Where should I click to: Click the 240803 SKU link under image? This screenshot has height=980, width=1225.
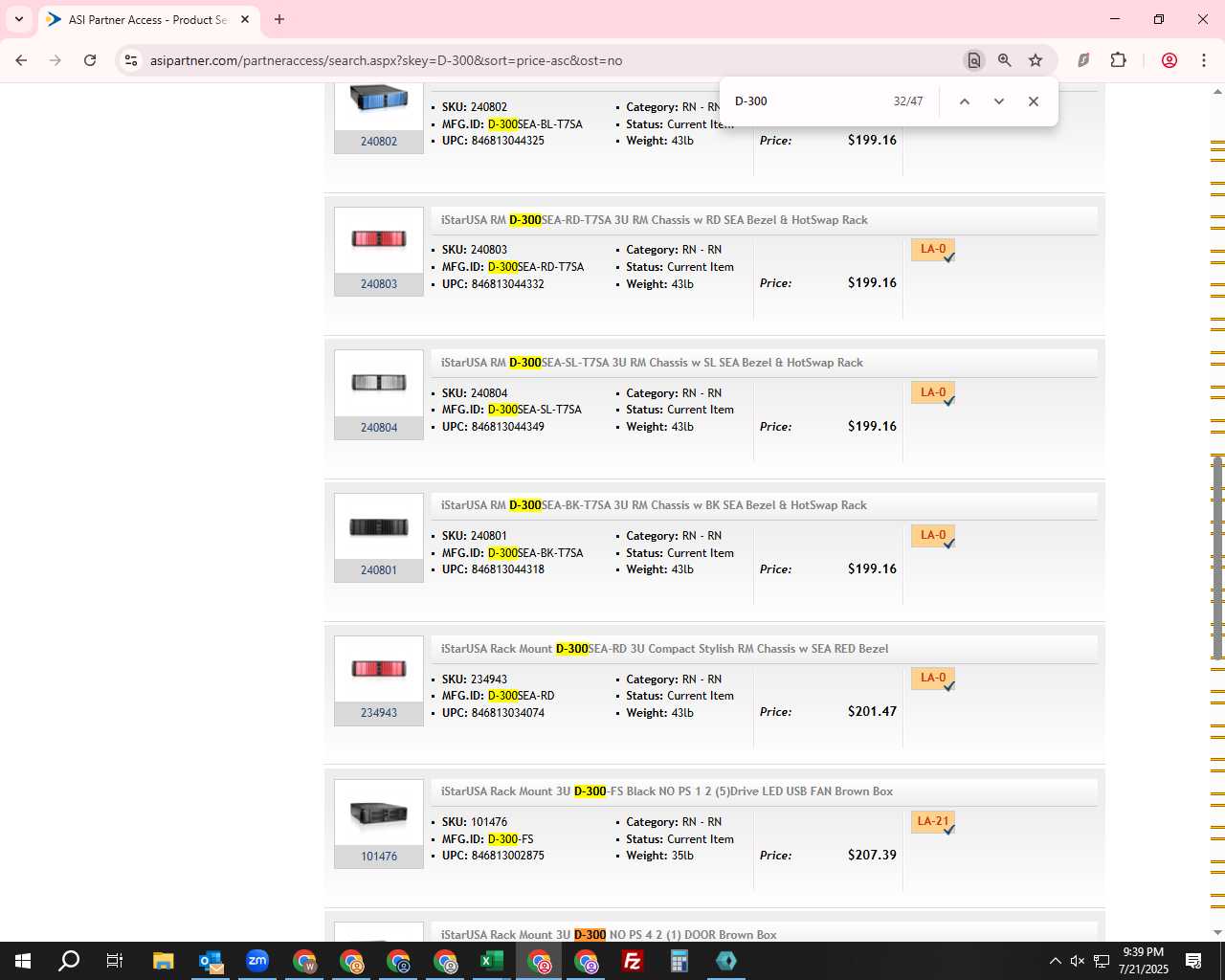[x=379, y=284]
